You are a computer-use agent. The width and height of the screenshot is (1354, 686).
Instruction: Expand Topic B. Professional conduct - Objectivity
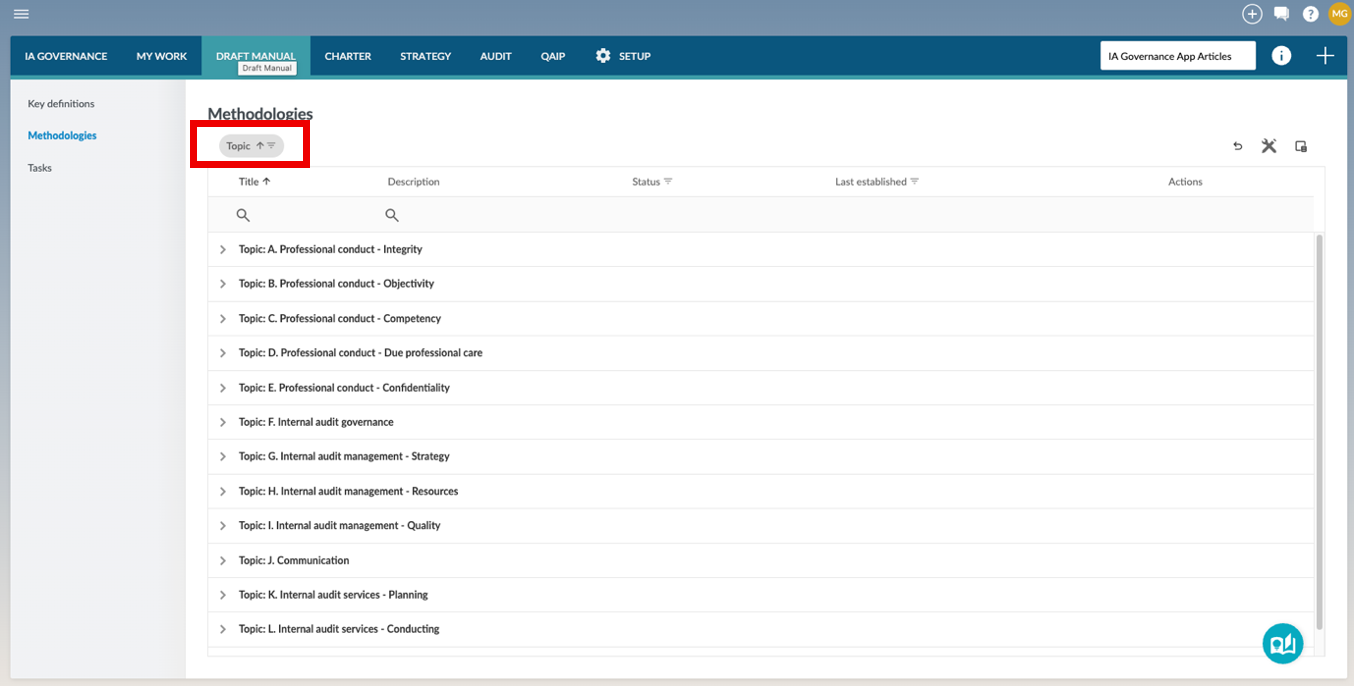point(223,284)
